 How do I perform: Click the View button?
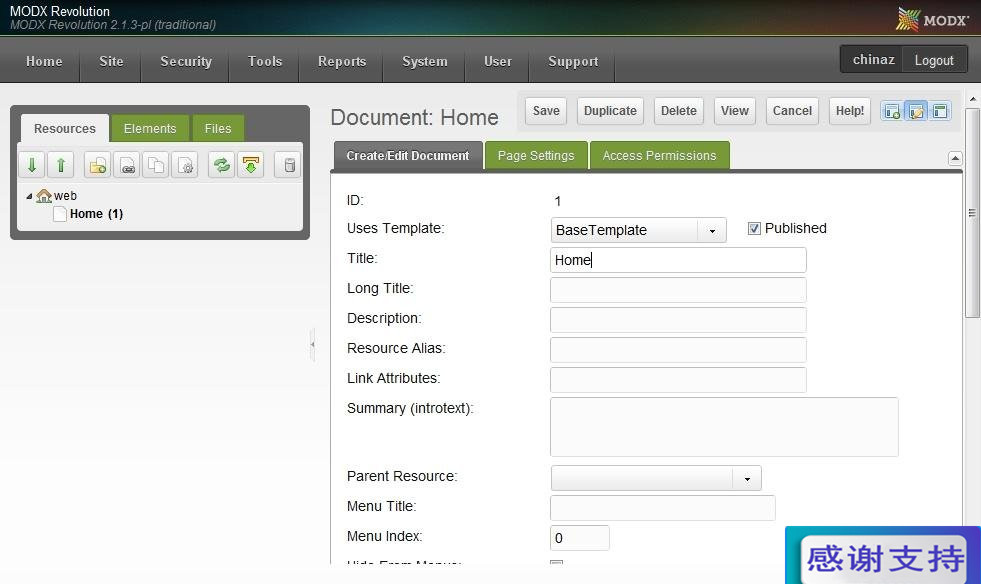(734, 111)
